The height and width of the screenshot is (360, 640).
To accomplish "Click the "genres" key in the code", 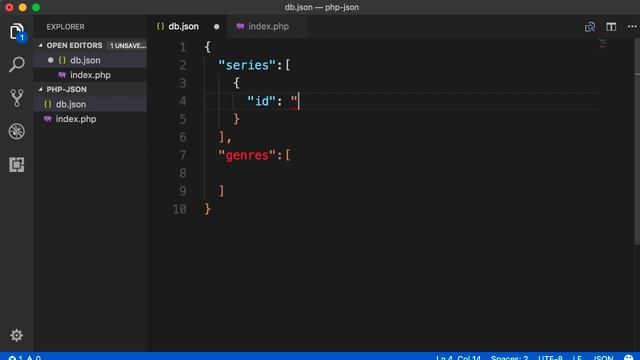I will click(247, 156).
